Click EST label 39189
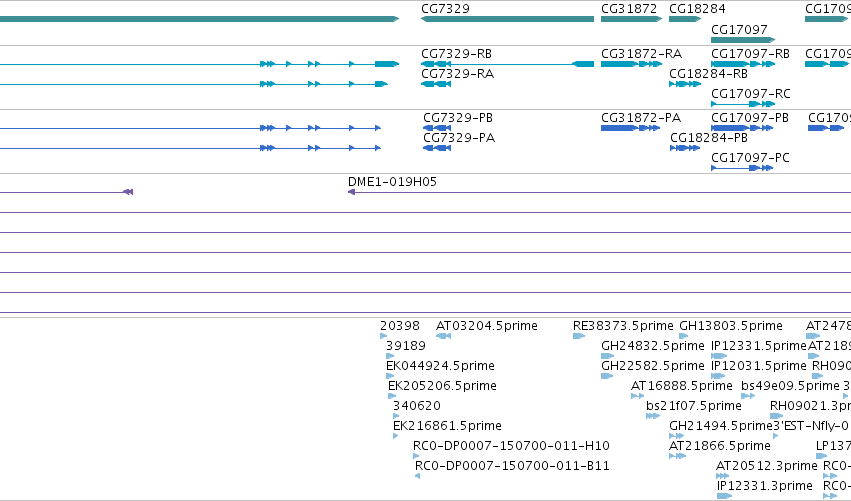Screen dimensions: 851x501 [x=406, y=346]
